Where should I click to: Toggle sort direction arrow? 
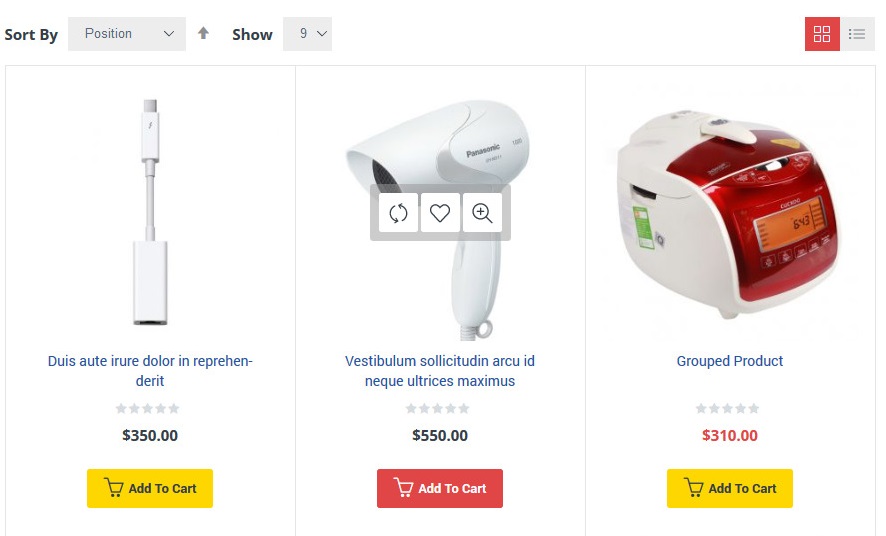pyautogui.click(x=203, y=33)
